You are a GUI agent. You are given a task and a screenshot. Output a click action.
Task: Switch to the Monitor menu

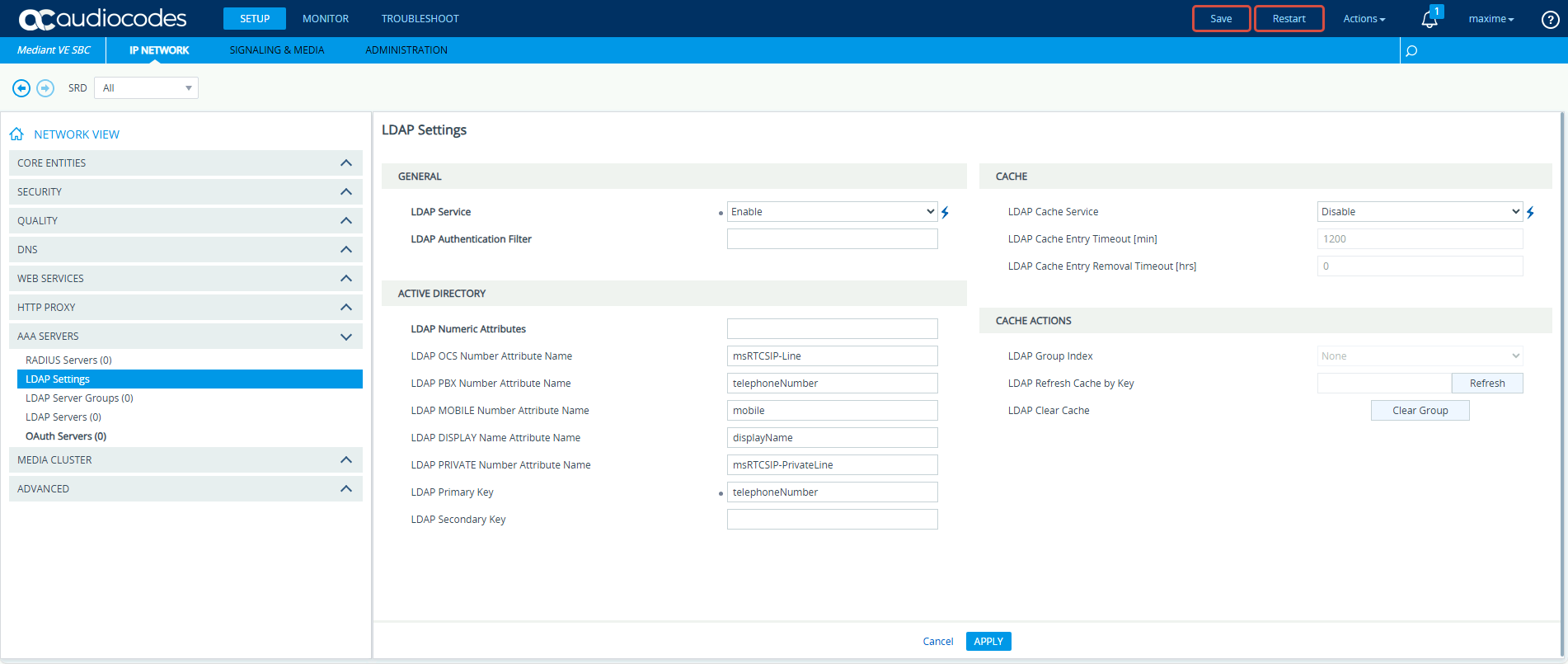click(326, 19)
